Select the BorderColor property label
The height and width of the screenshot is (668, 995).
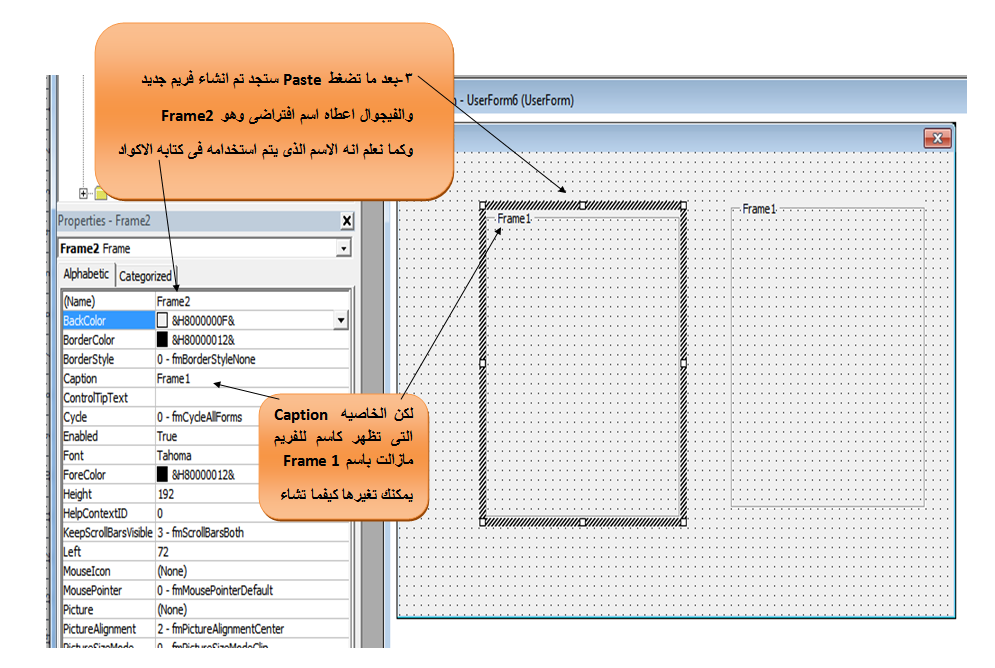tap(89, 340)
